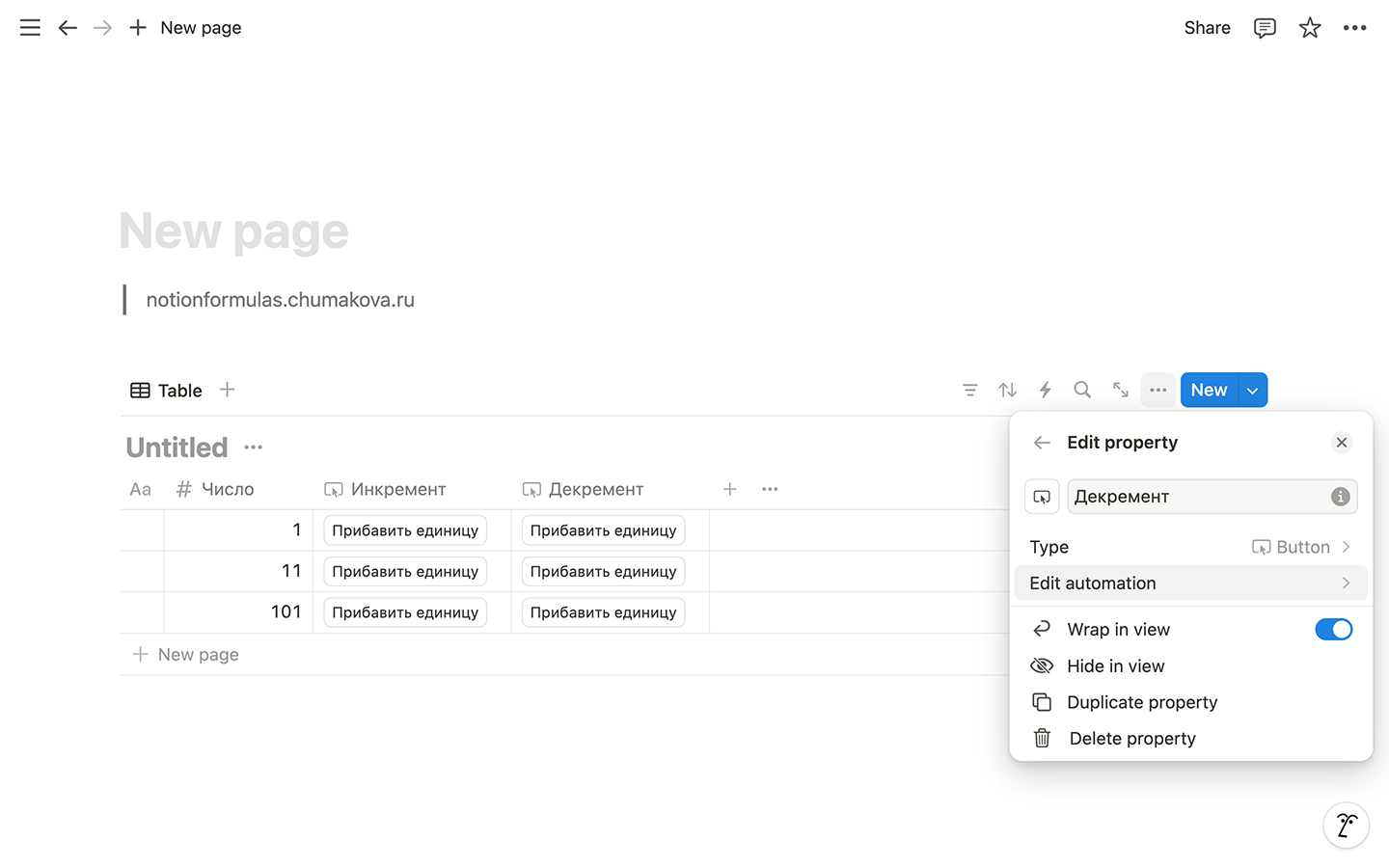Click the database search magnifier
1389x868 pixels.
1082,391
